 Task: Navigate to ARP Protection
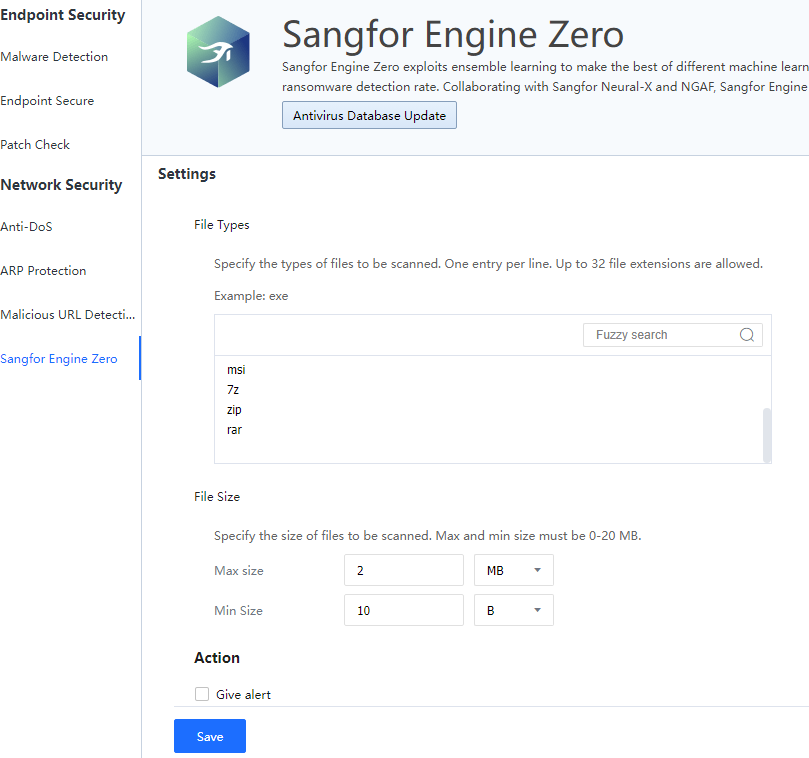[43, 271]
